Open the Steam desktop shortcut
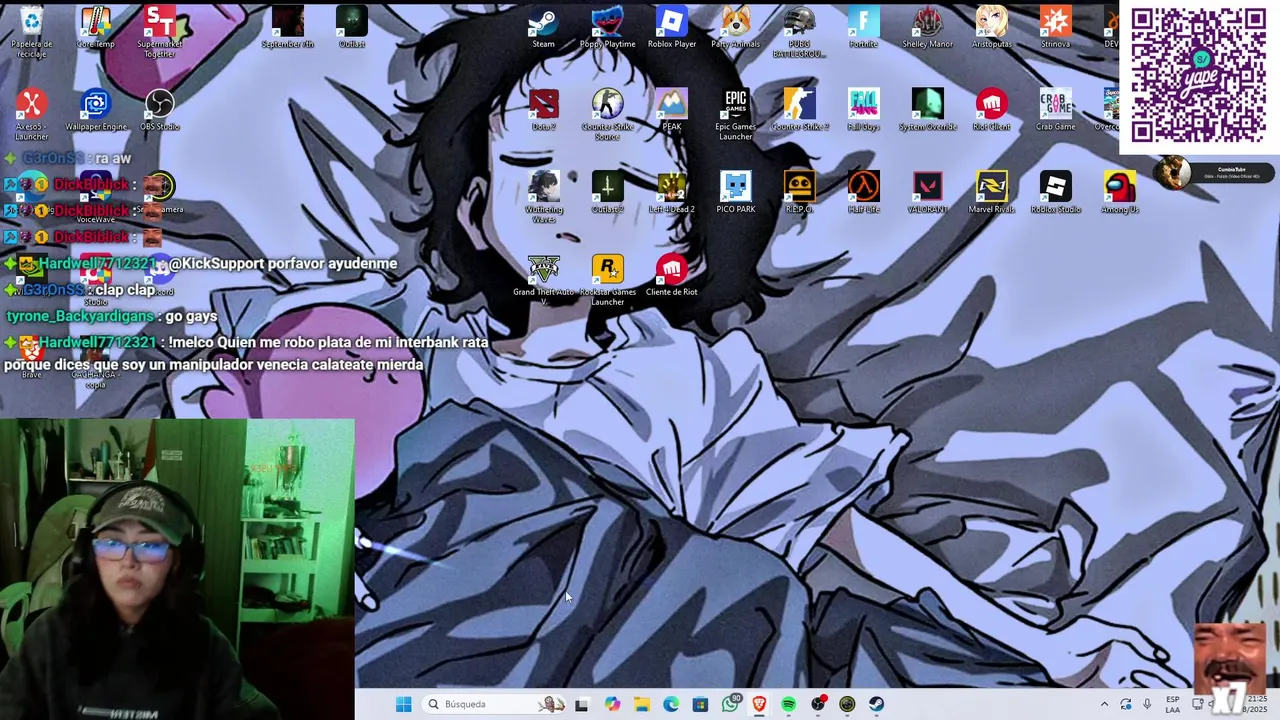Screen dimensions: 1280x720 (x=543, y=27)
